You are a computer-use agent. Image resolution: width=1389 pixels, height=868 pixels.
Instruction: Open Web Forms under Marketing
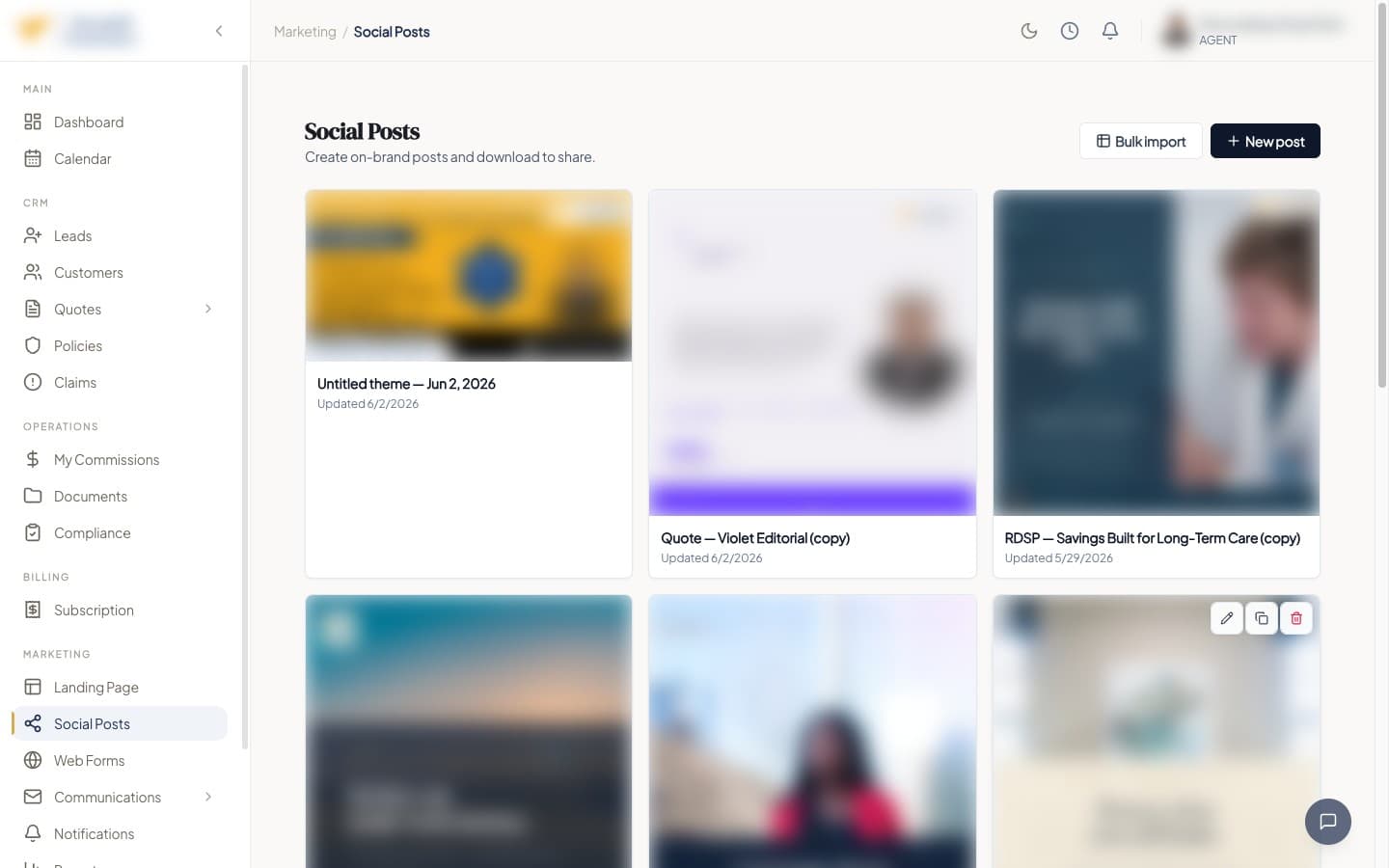[x=120, y=760]
